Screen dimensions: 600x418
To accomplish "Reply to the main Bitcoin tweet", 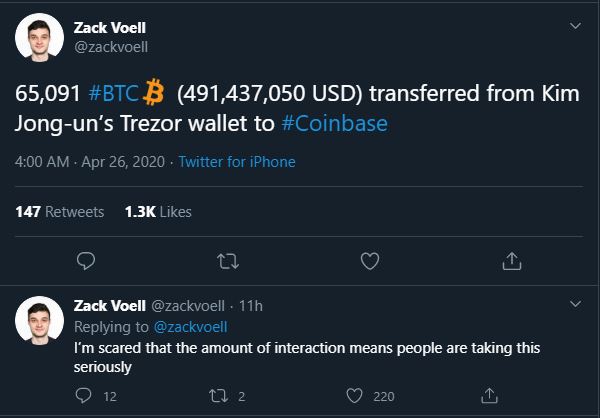I will [86, 260].
